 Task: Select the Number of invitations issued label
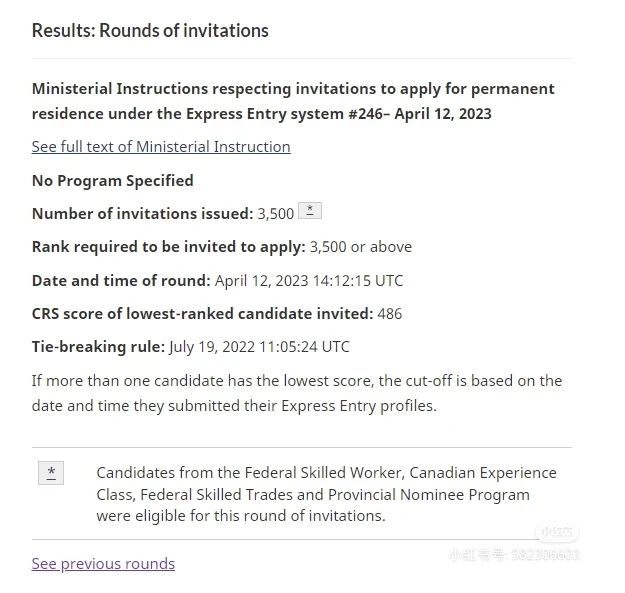(x=143, y=214)
